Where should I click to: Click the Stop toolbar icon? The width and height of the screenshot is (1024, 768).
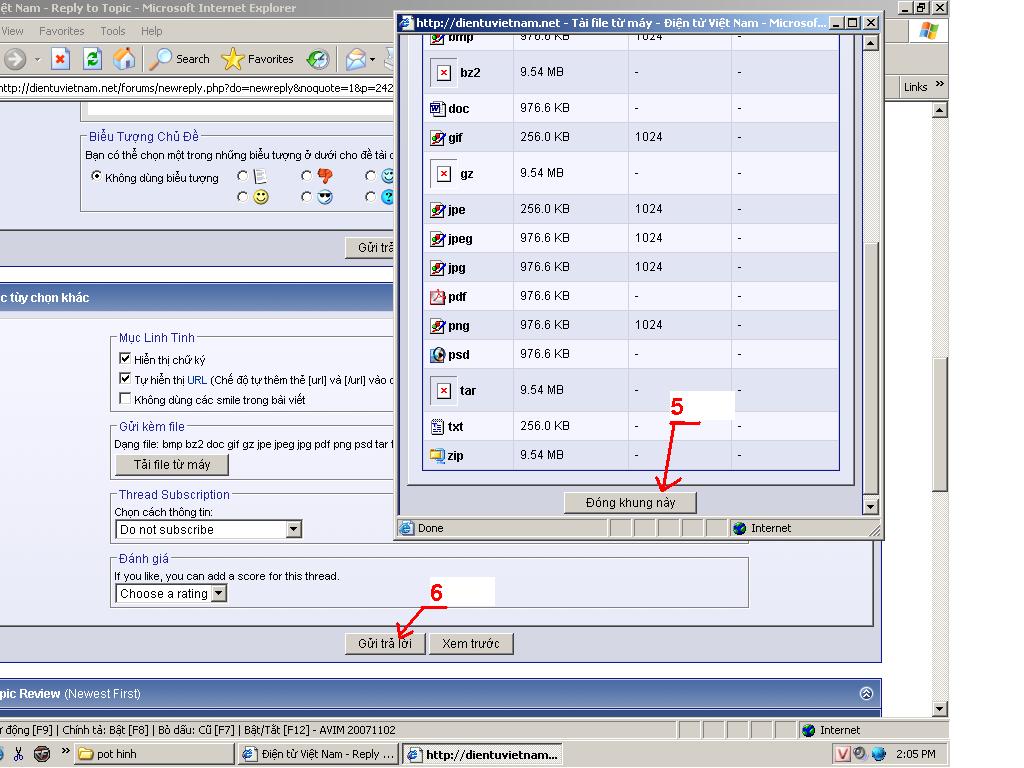[60, 59]
